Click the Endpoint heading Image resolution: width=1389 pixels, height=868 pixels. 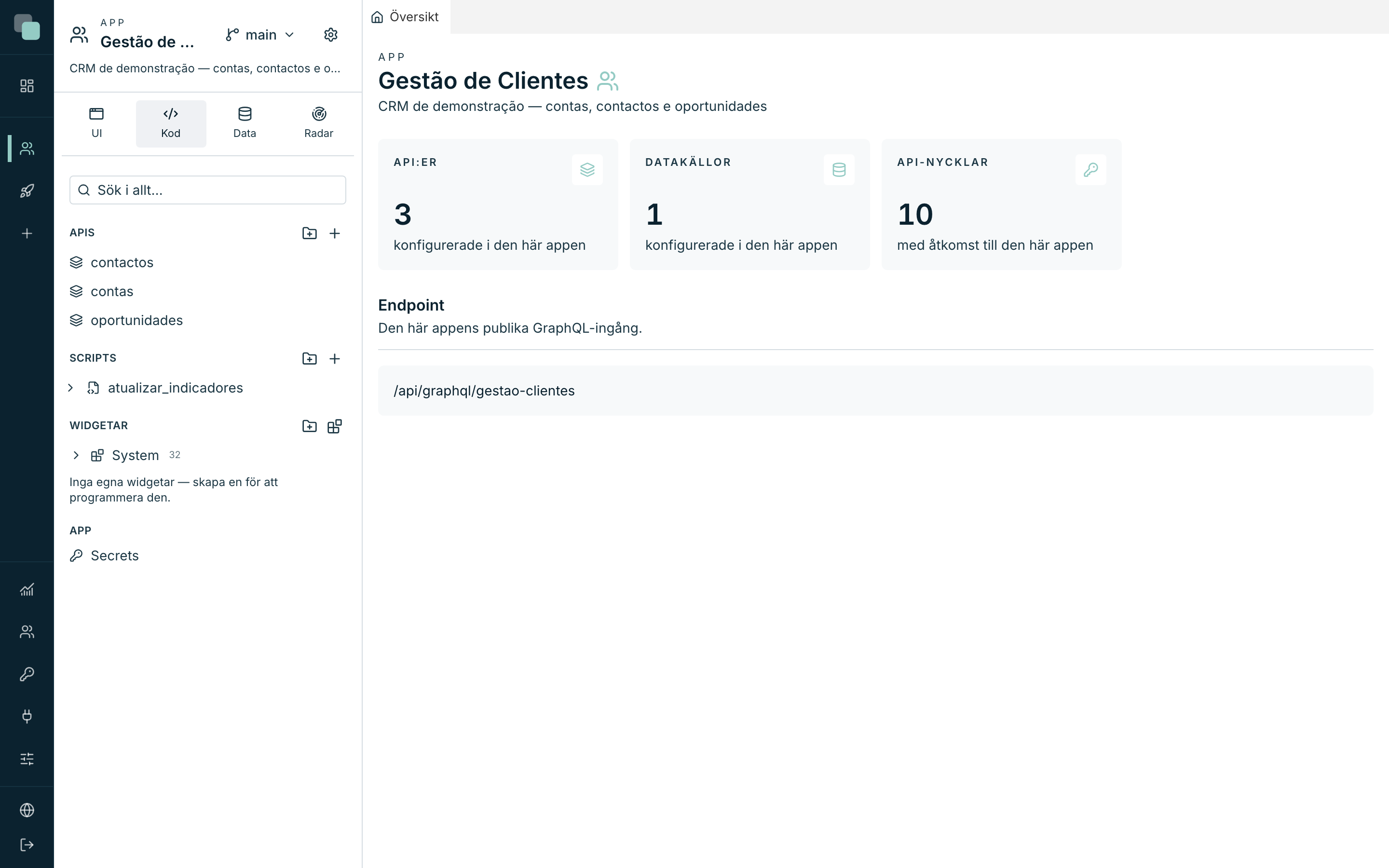(x=411, y=305)
